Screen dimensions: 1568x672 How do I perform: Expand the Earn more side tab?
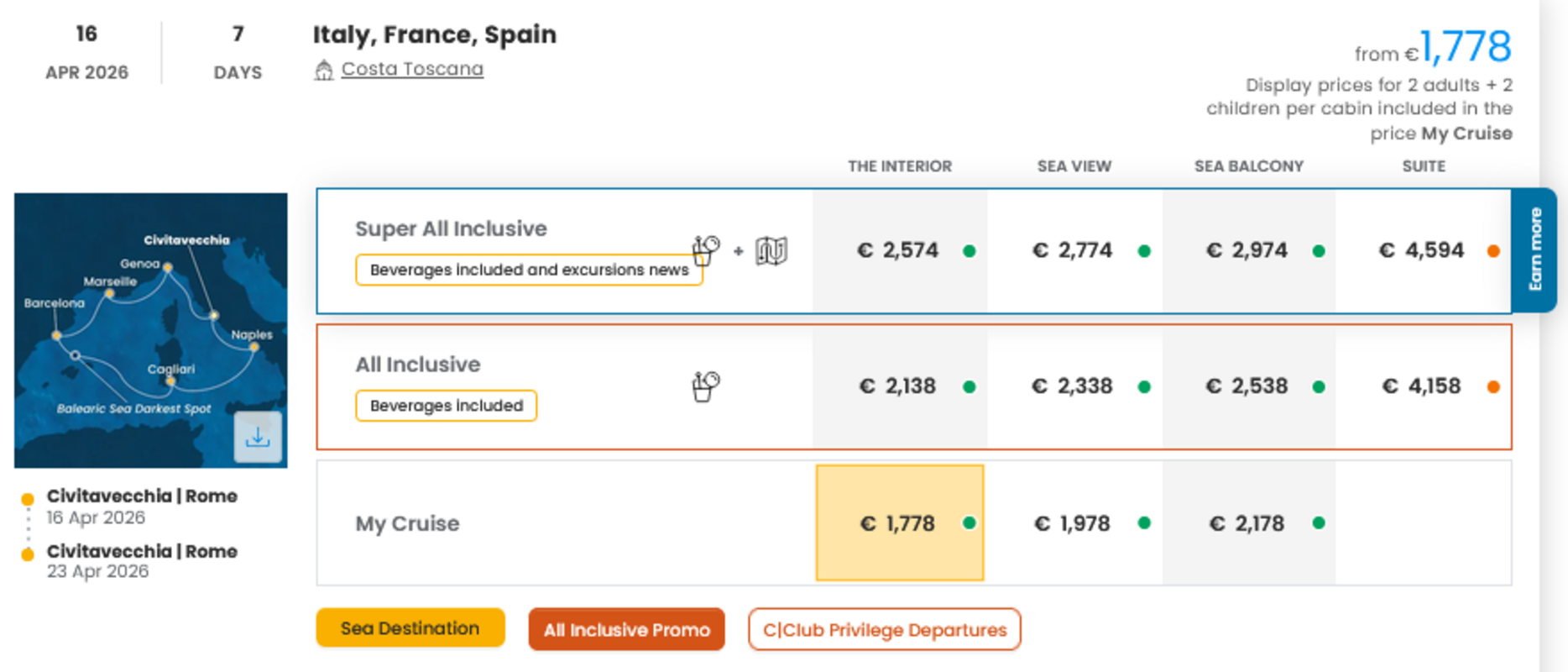[1534, 249]
